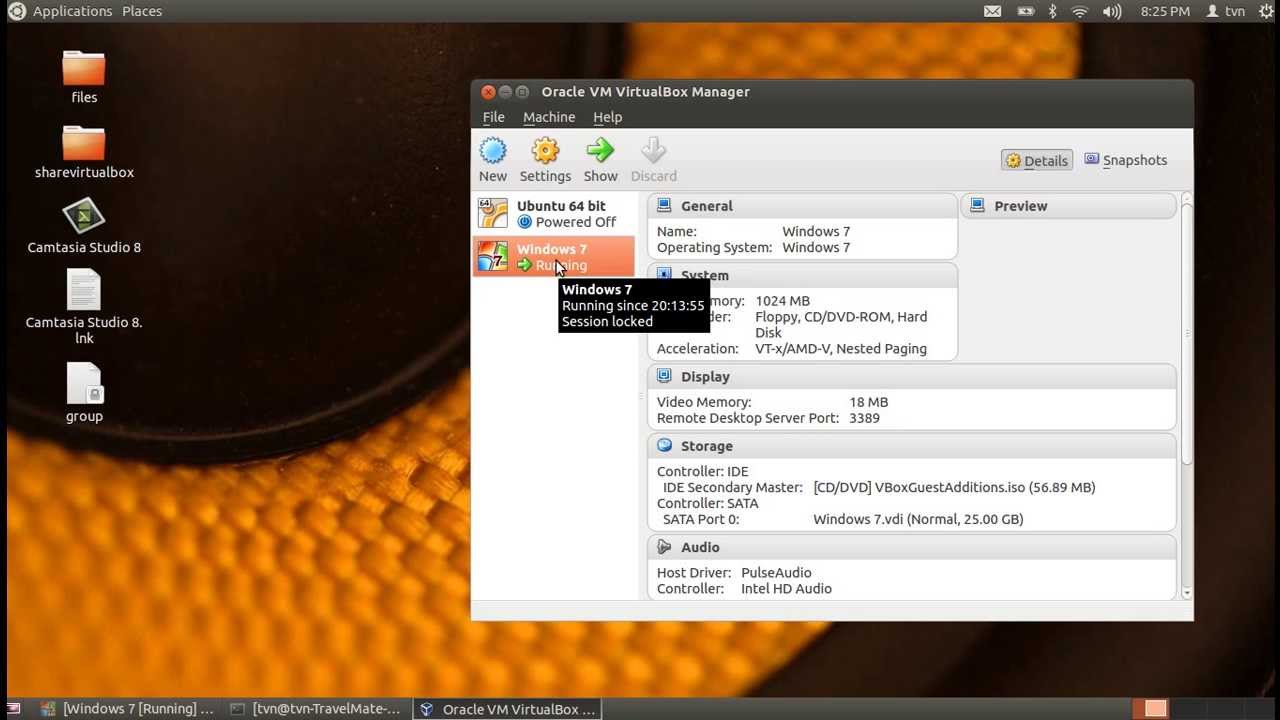This screenshot has height=720, width=1280.
Task: Click Oracle VM VirtualBox taskbar button
Action: (x=507, y=708)
